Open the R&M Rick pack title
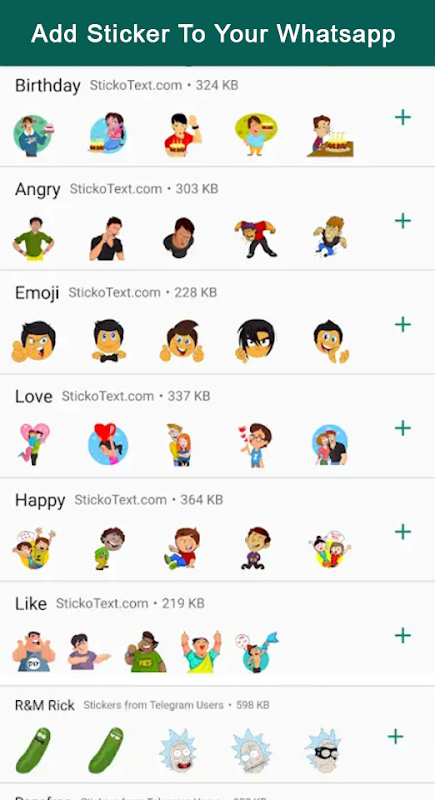The image size is (435, 800). tap(45, 705)
